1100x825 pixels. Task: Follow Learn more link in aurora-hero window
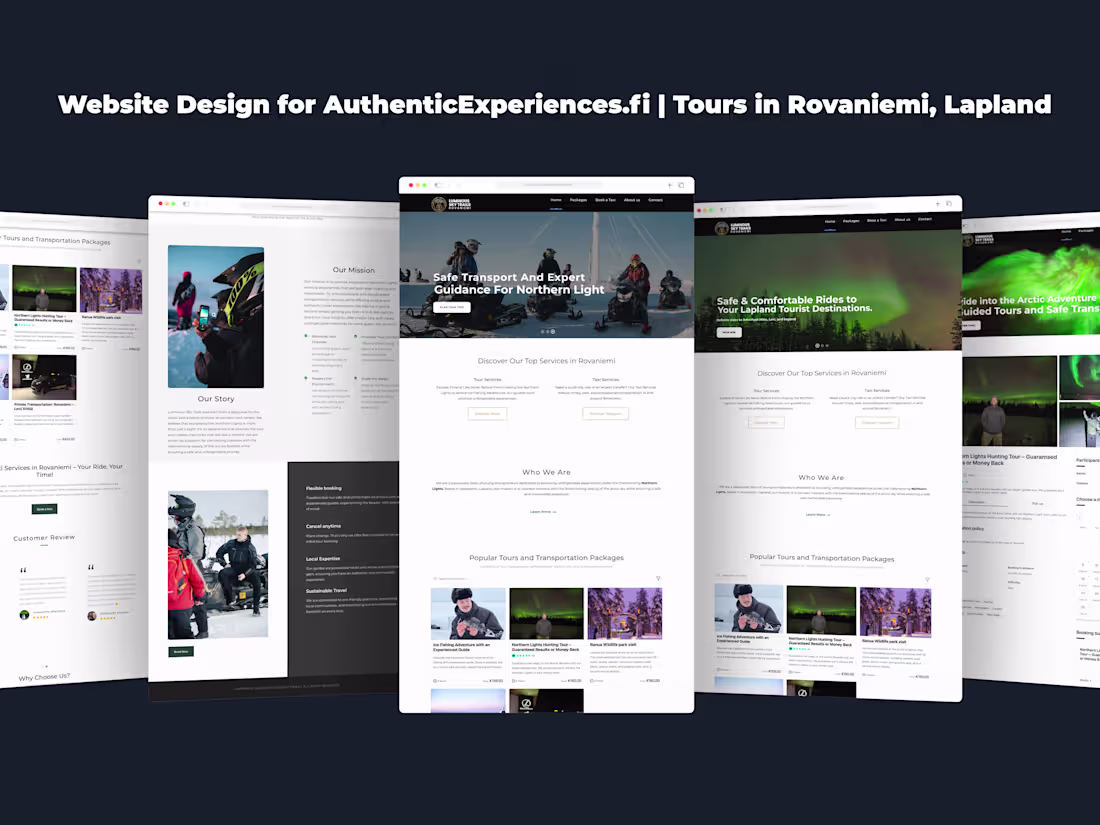(818, 514)
